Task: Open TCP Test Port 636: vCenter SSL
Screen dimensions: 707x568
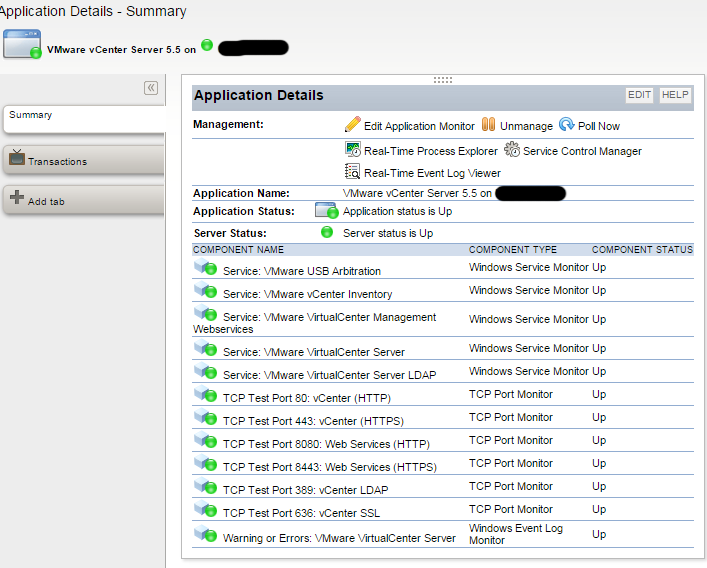Action: click(x=302, y=513)
